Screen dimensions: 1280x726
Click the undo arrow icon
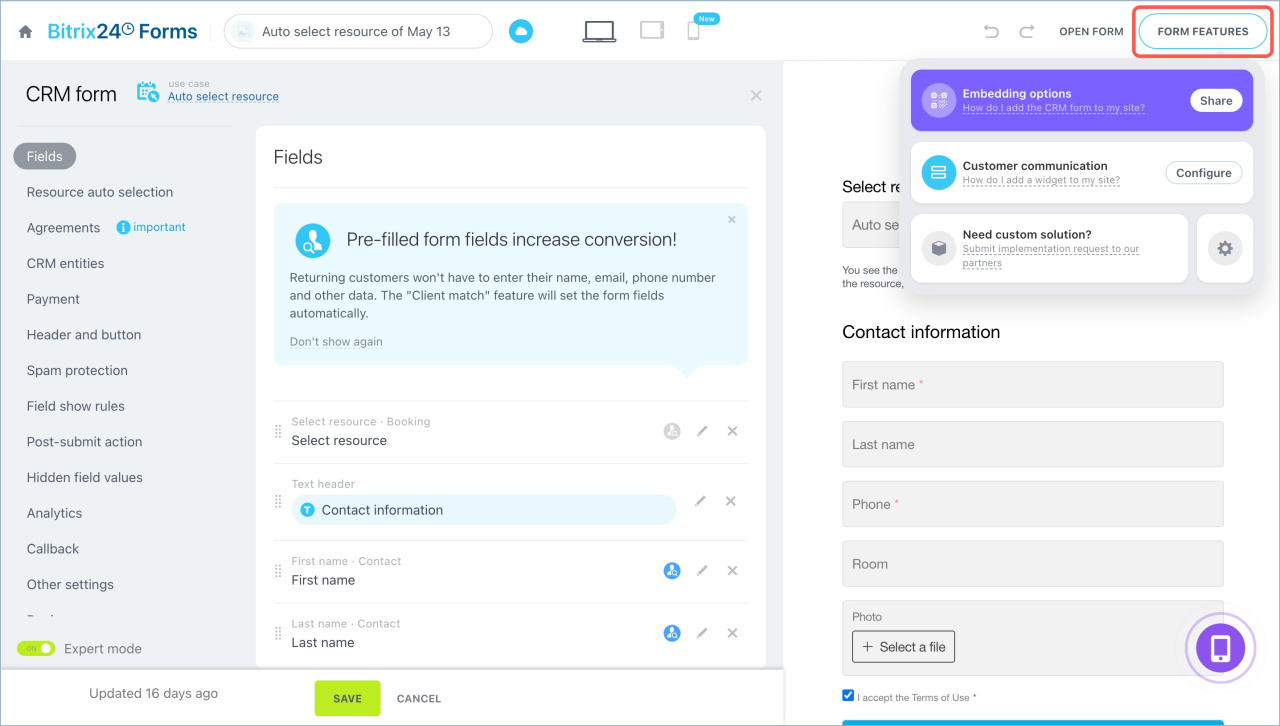[991, 32]
